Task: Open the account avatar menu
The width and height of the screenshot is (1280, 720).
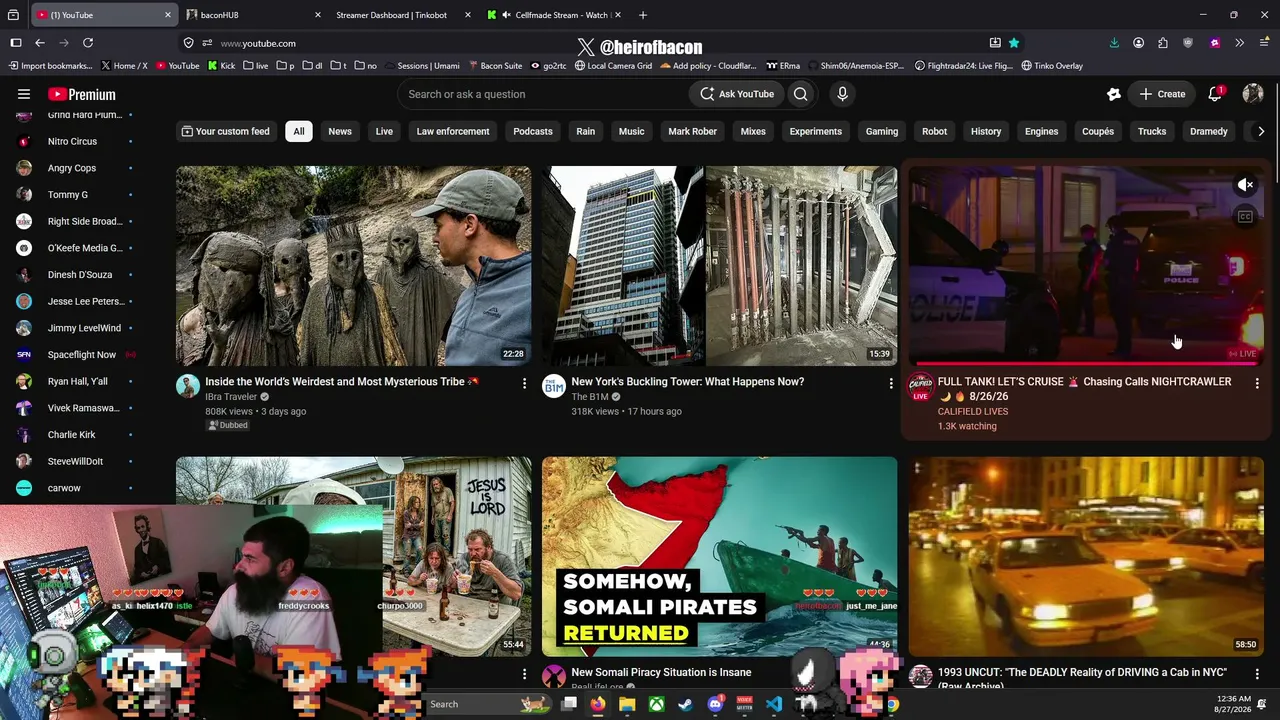Action: click(1253, 94)
